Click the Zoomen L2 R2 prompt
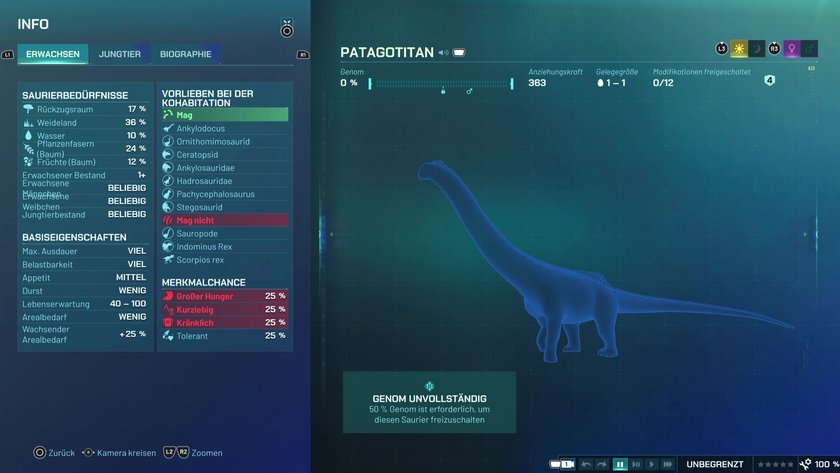The height and width of the screenshot is (473, 840). click(x=193, y=453)
